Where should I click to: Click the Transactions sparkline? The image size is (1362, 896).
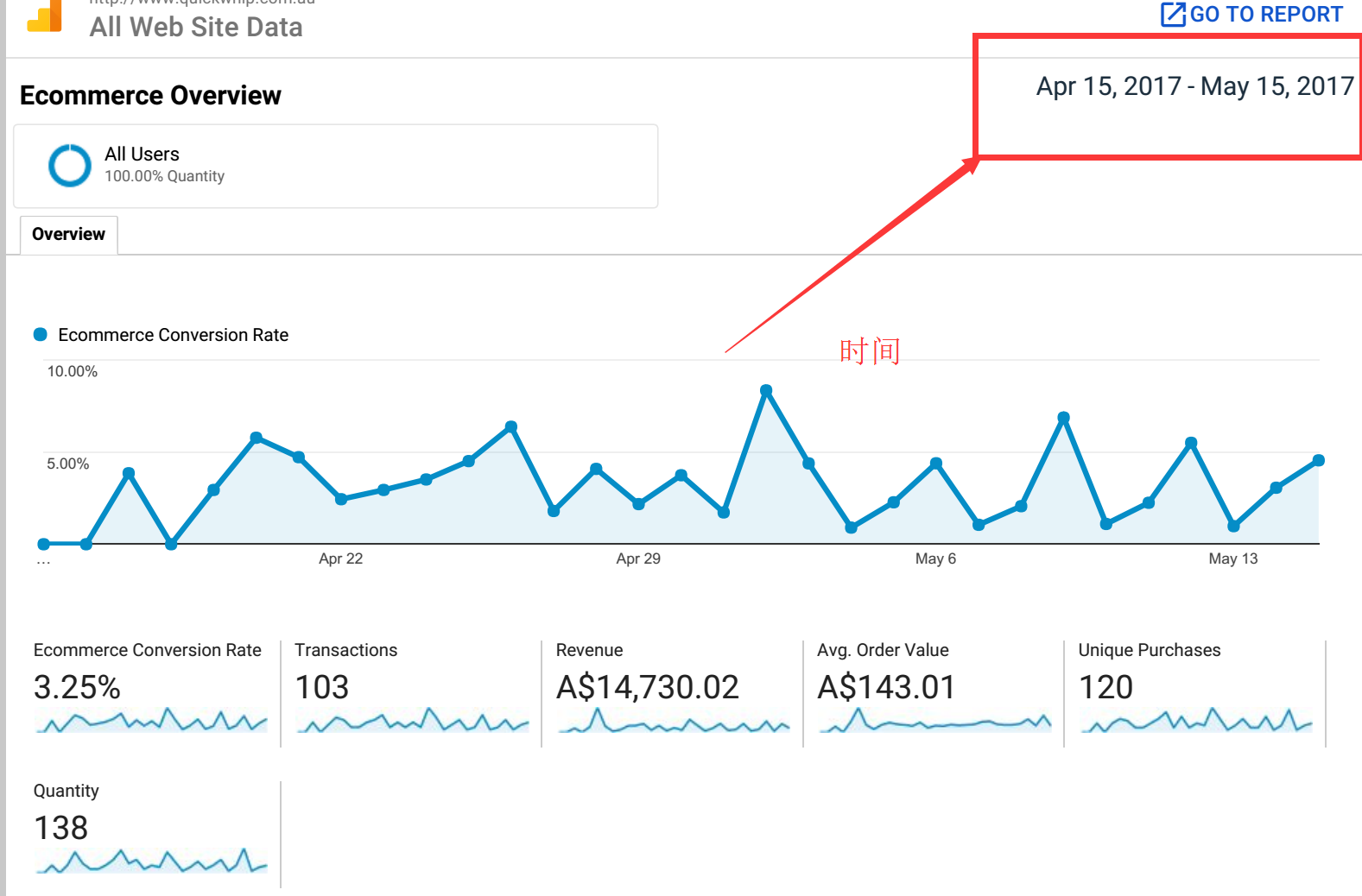pos(413,720)
